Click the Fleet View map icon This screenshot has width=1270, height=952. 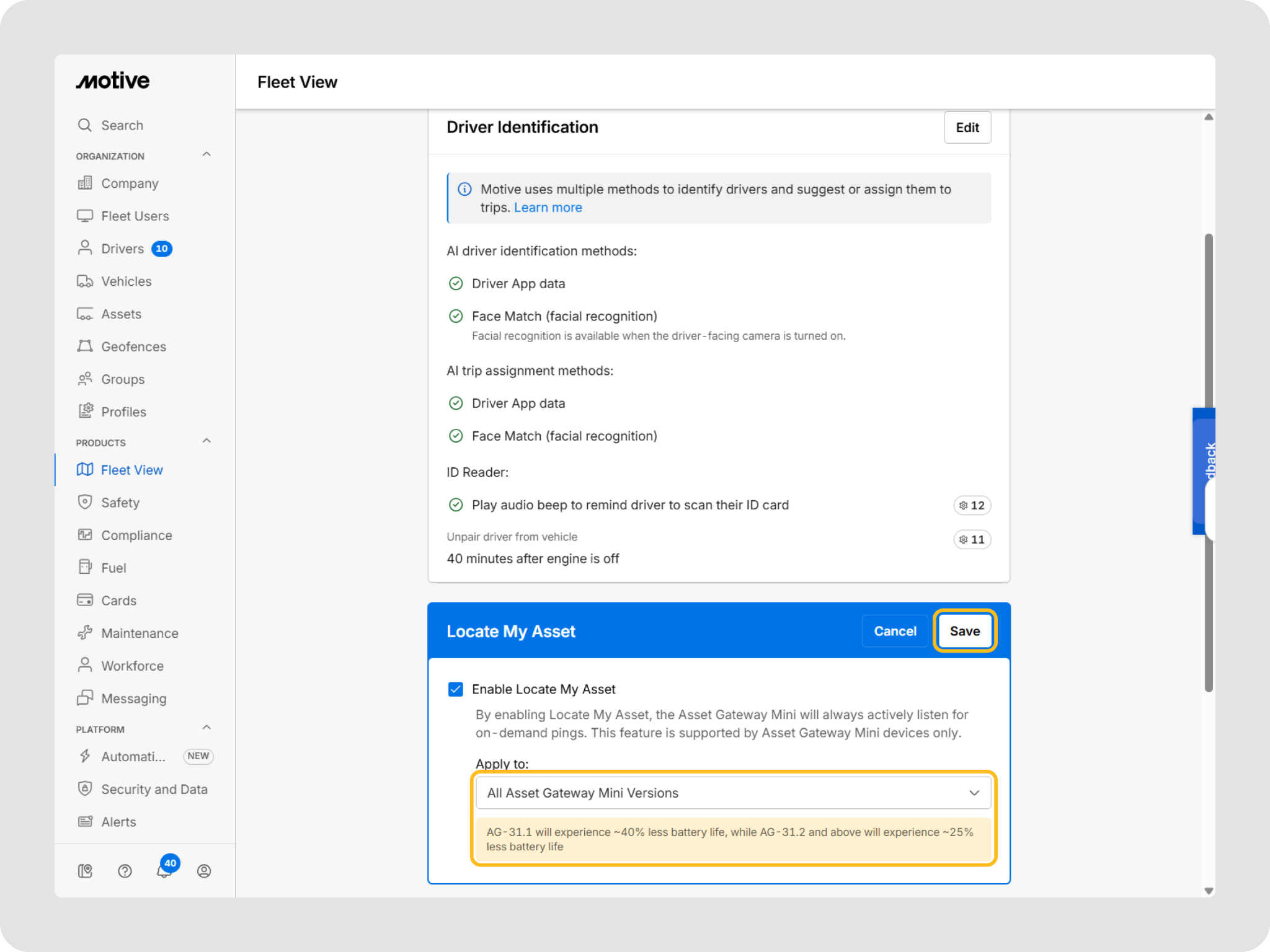click(85, 470)
